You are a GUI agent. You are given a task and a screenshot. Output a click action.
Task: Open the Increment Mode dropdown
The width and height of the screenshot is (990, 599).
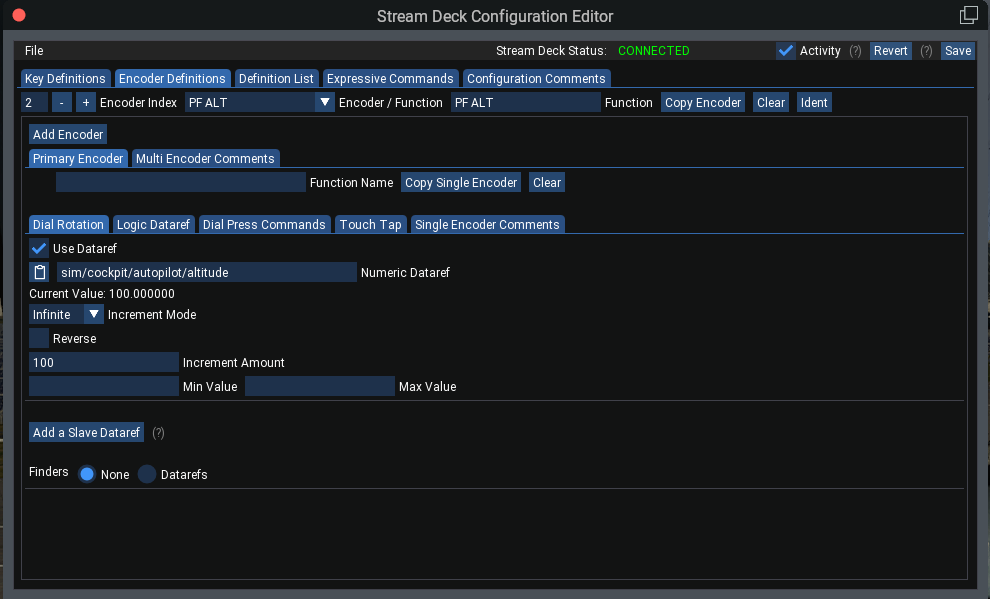point(66,314)
